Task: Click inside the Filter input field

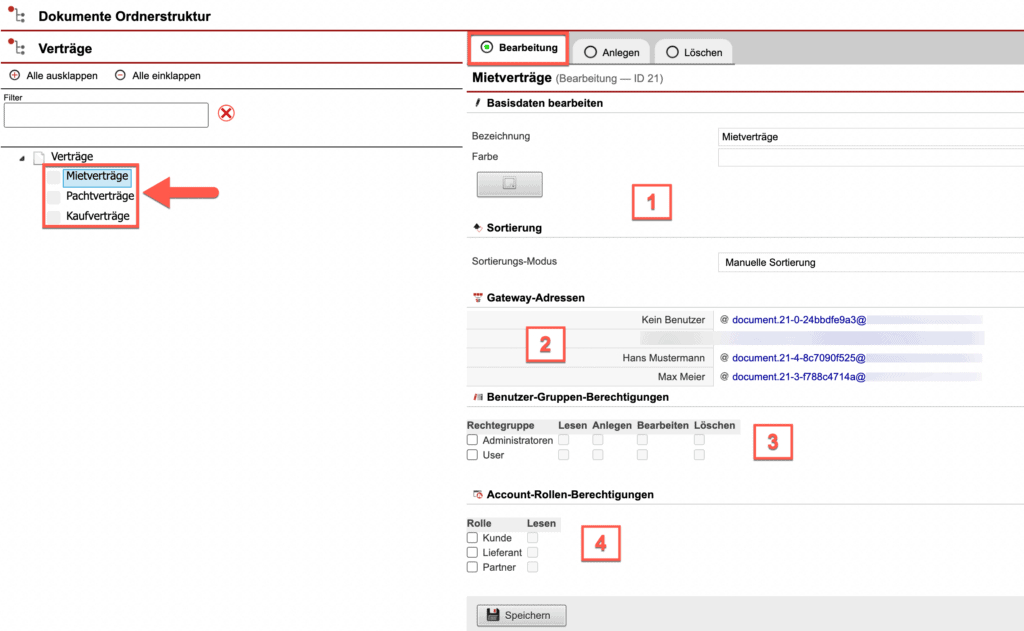Action: [105, 114]
